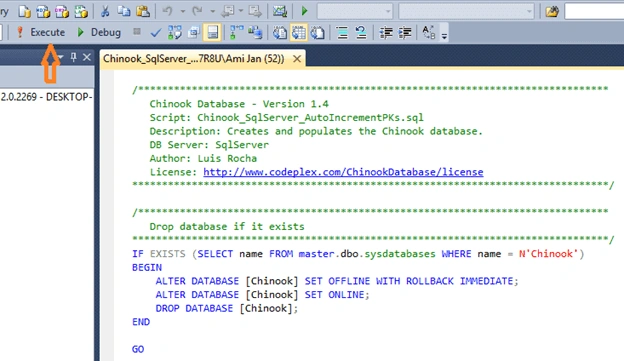Click the 'Chinook Database - Version 1.4' comment line
This screenshot has width=624, height=361.
tap(239, 104)
